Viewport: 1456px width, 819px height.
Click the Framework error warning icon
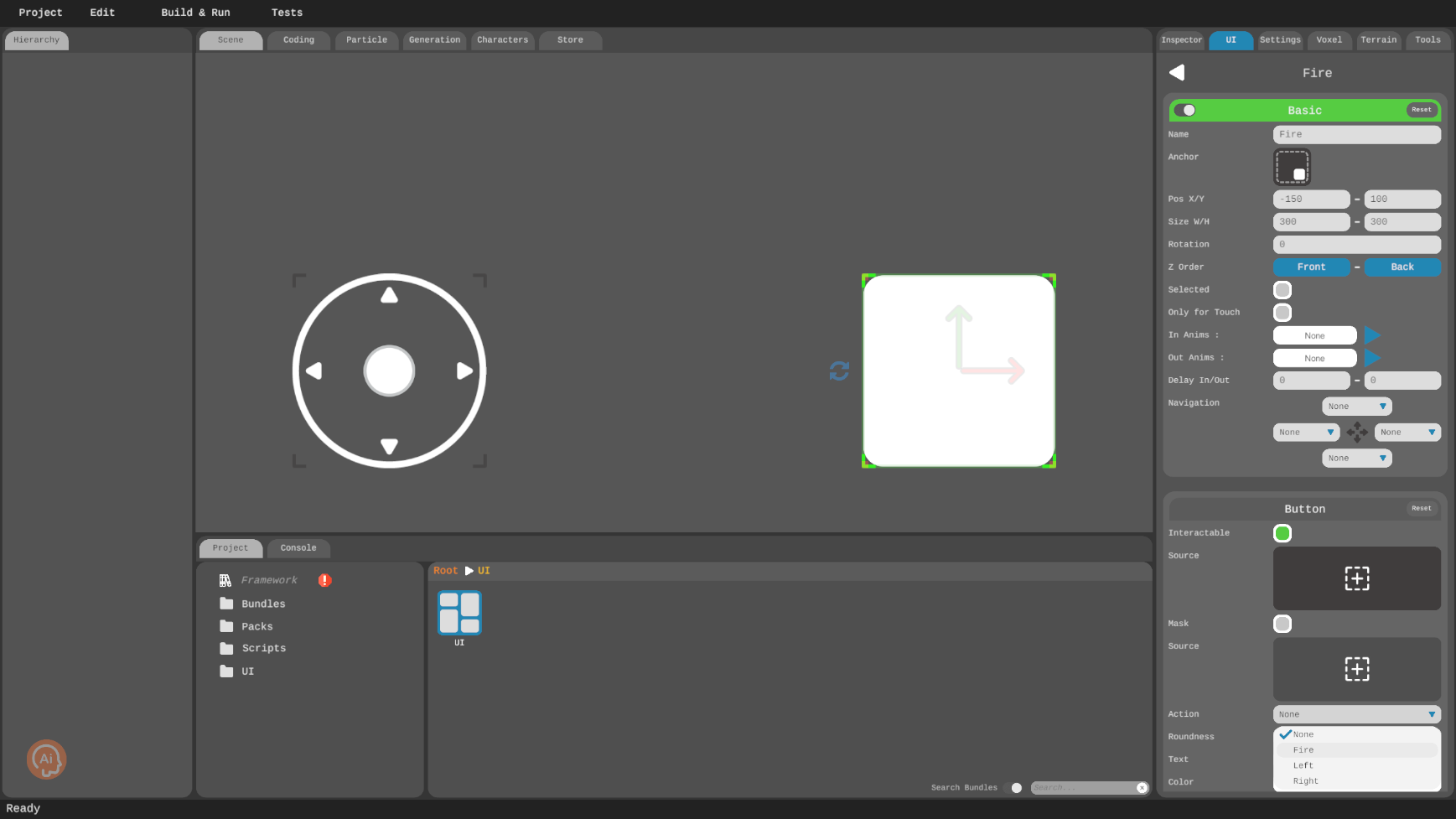pos(324,580)
